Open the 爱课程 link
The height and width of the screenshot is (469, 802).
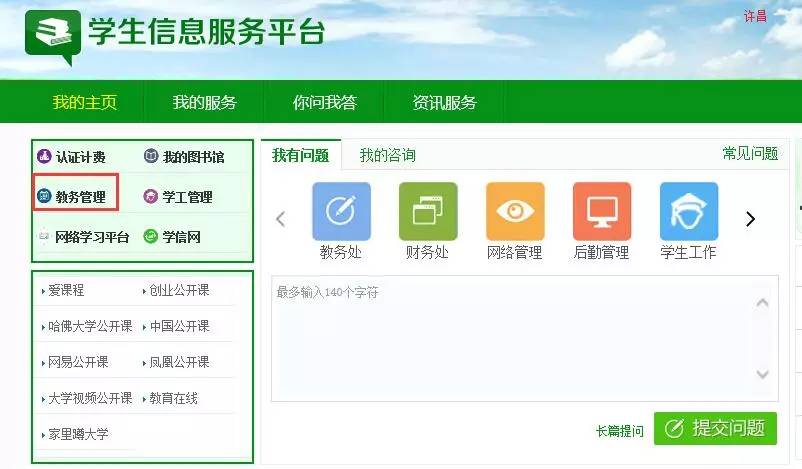[x=66, y=291]
